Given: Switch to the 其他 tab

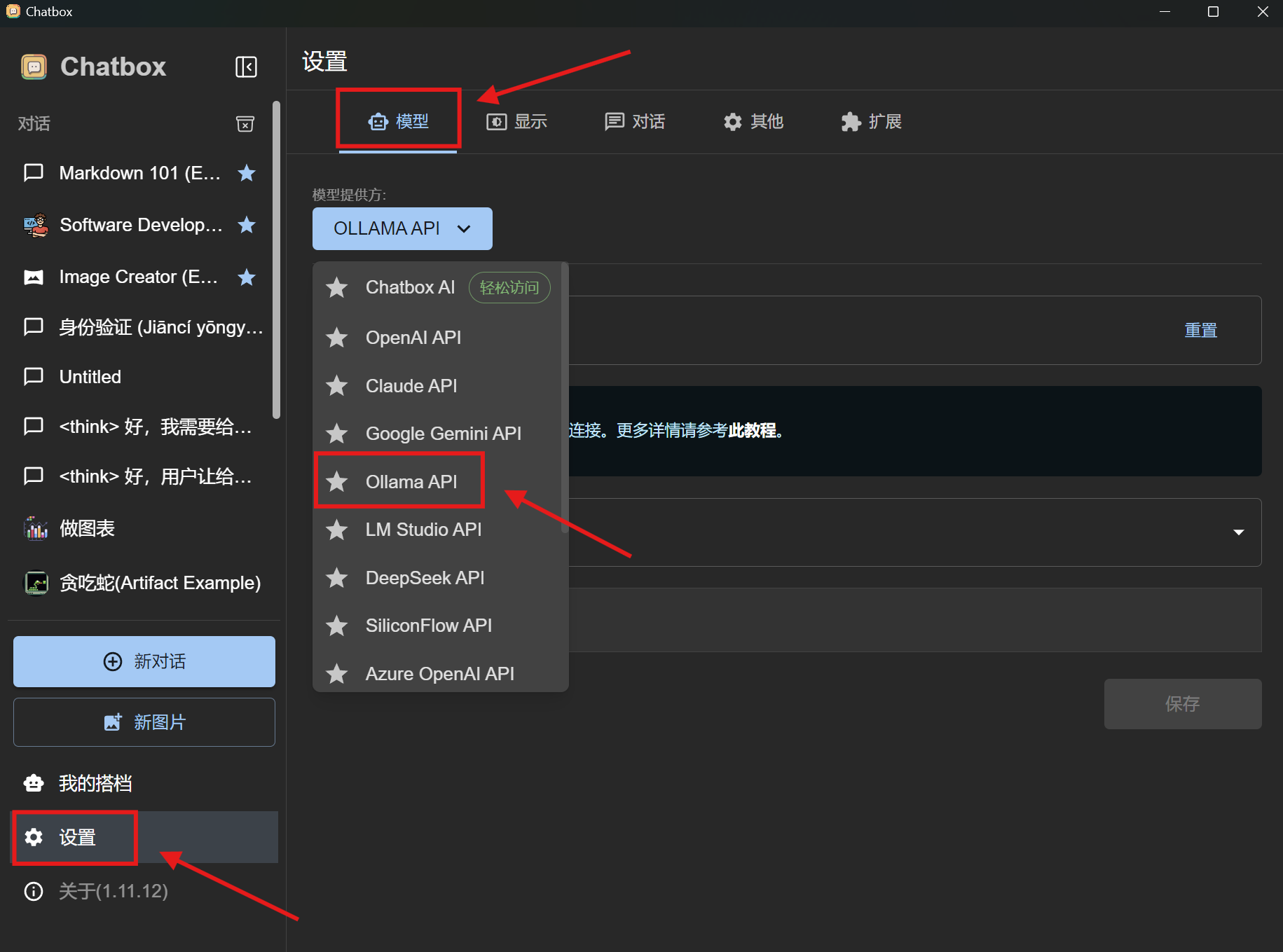Looking at the screenshot, I should 753,122.
